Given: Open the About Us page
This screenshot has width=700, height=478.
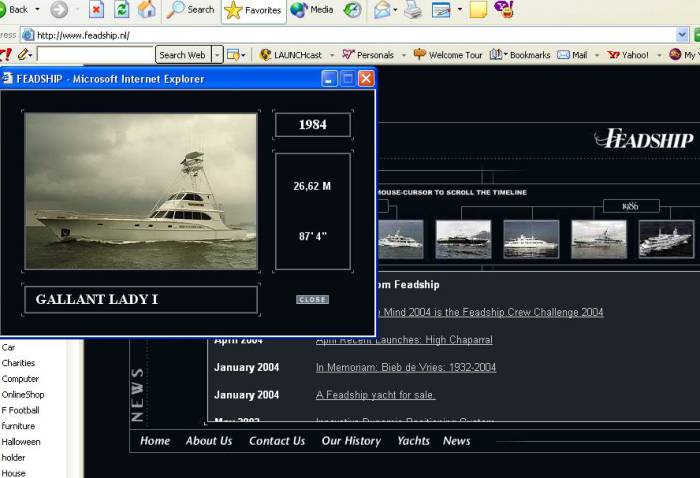Looking at the screenshot, I should 209,441.
